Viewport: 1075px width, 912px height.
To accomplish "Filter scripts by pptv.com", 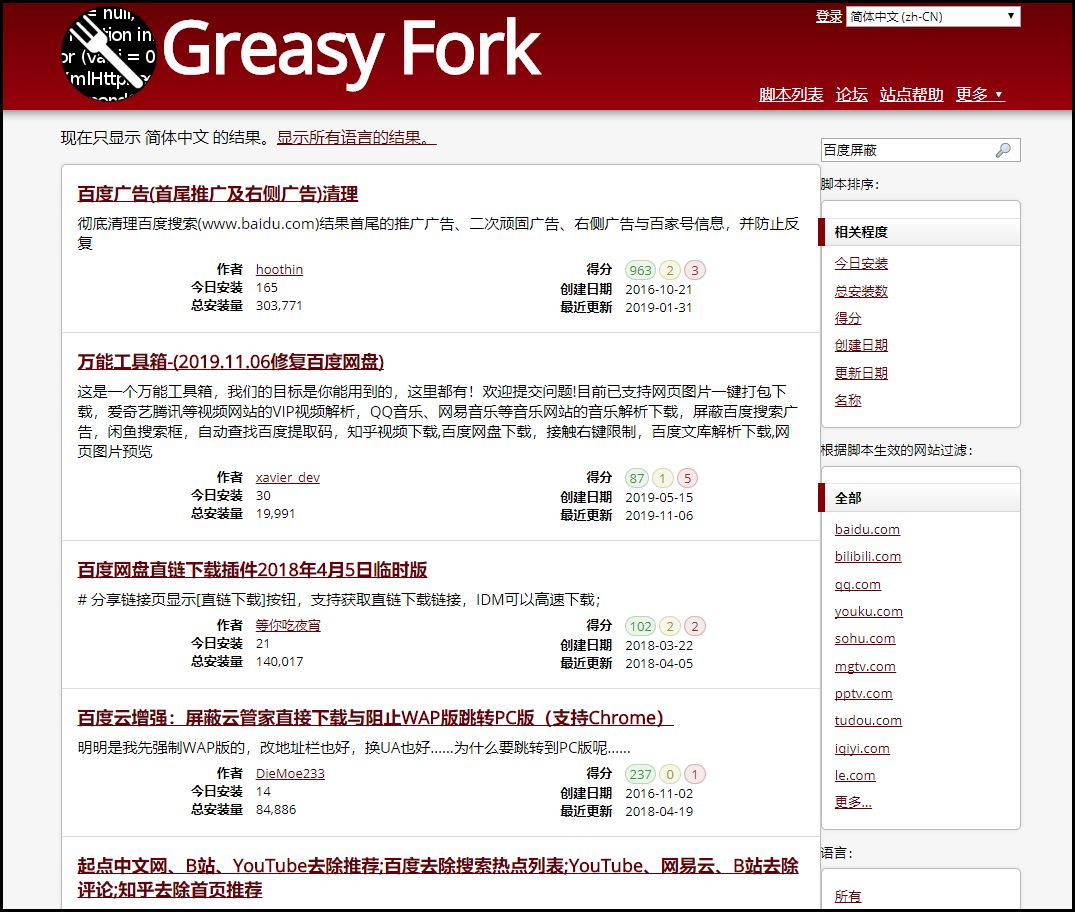I will click(x=863, y=694).
